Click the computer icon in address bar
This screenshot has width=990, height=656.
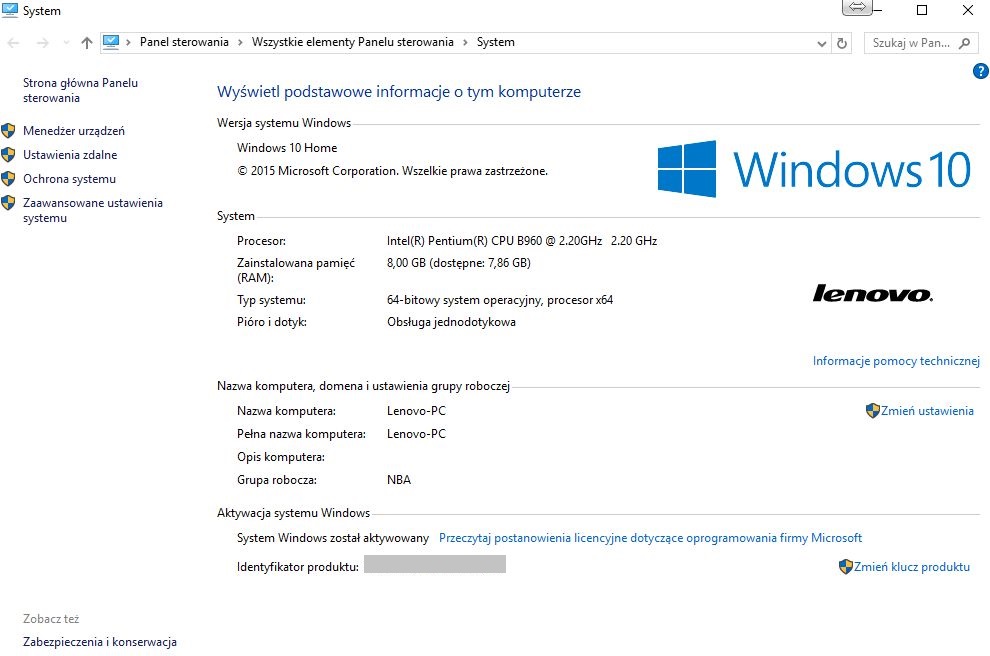click(110, 42)
